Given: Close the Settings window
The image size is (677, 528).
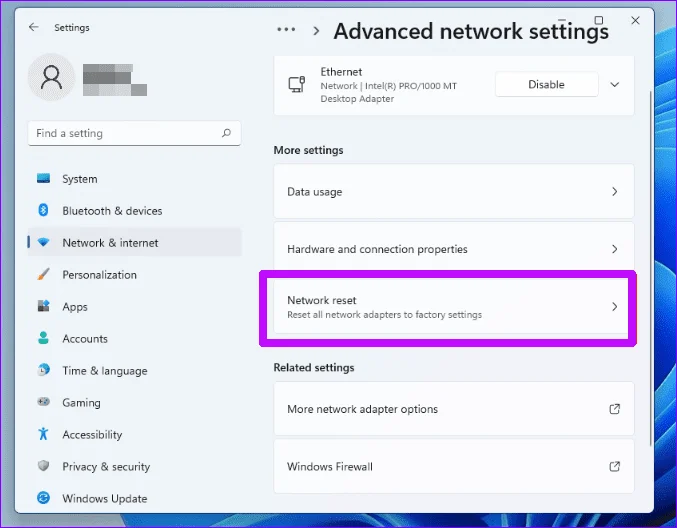Looking at the screenshot, I should click(x=635, y=20).
